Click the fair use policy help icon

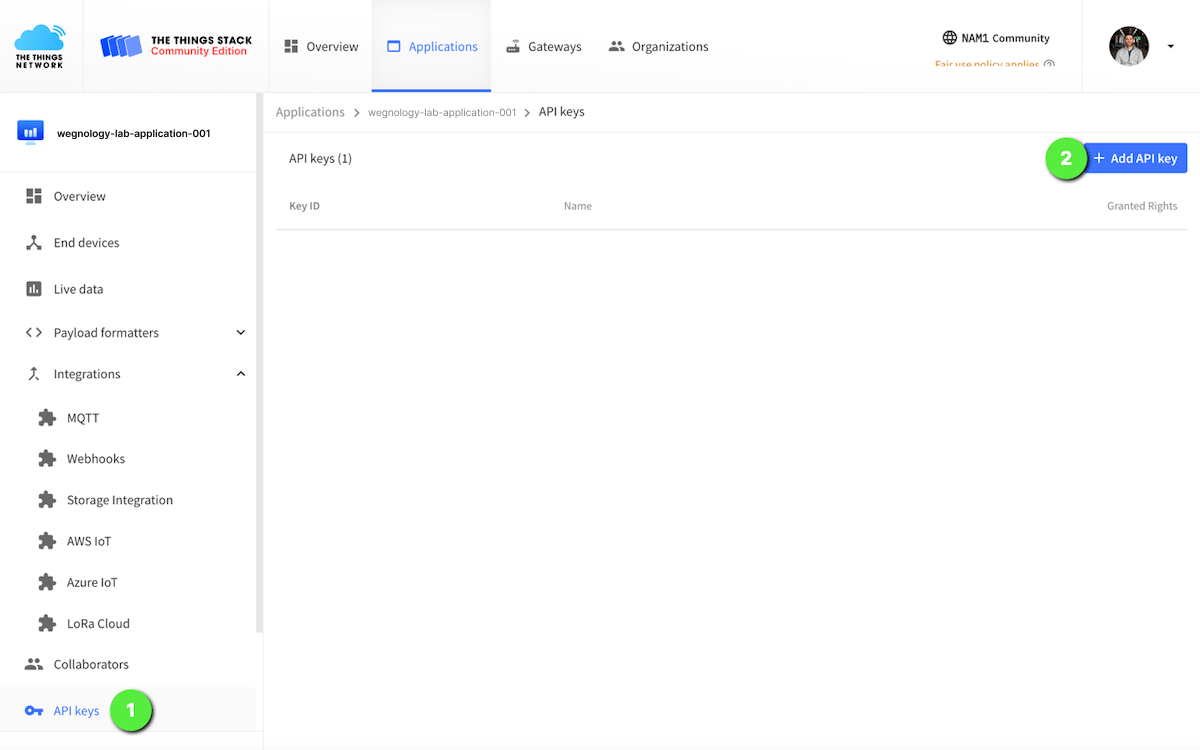point(1049,64)
